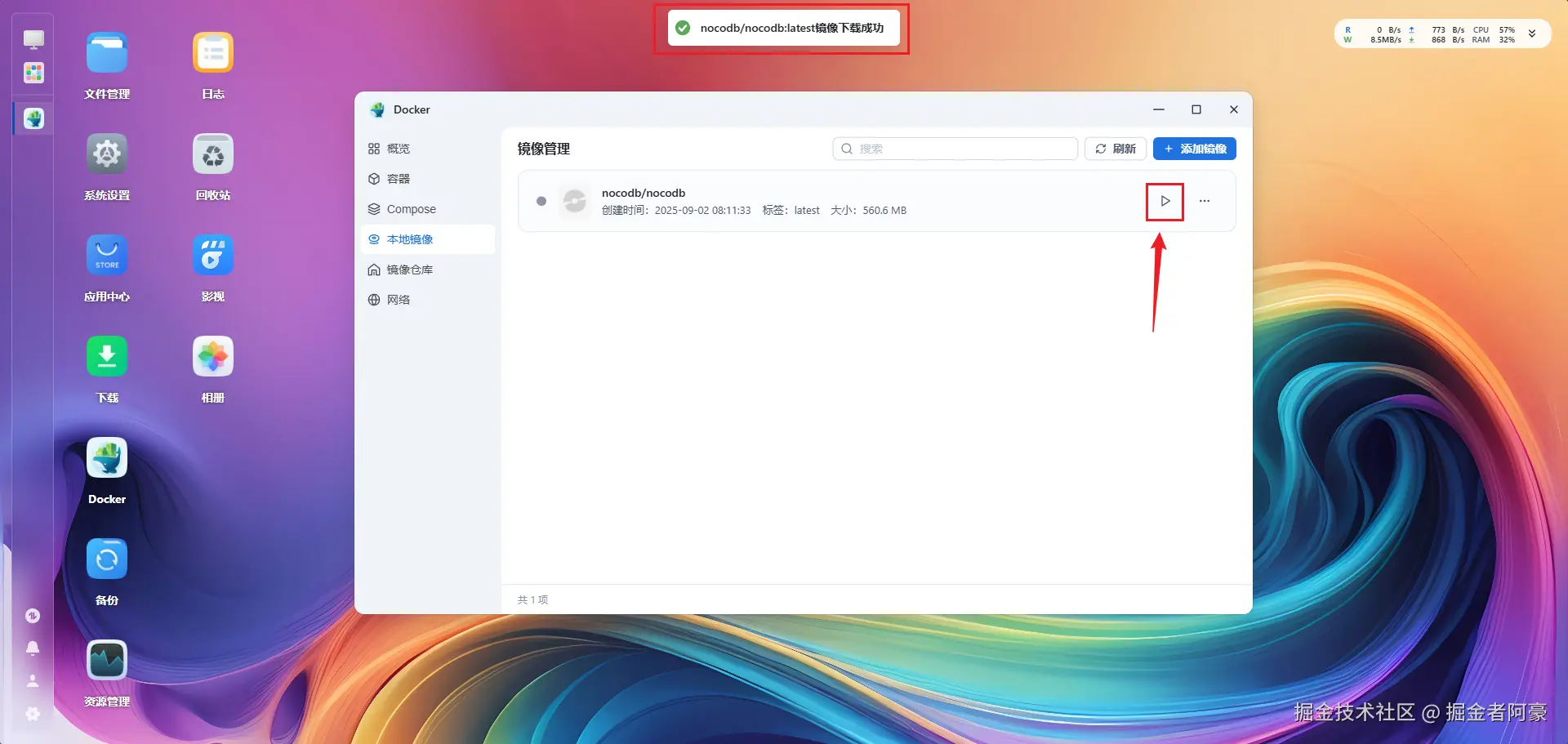1568x744 pixels.
Task: Go to Compose in the Docker sidebar
Action: pos(428,209)
